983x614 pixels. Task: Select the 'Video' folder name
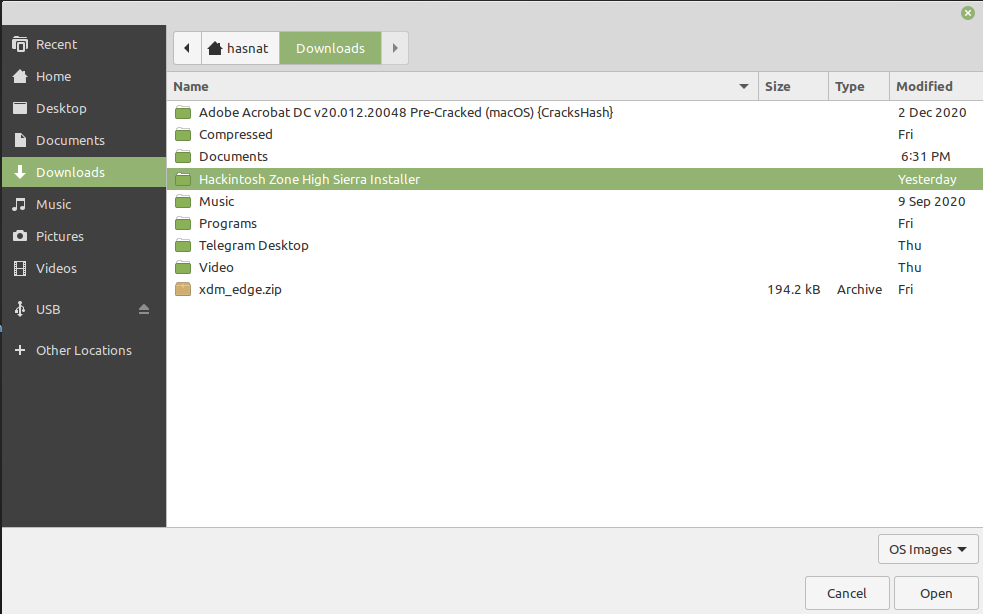pos(216,267)
